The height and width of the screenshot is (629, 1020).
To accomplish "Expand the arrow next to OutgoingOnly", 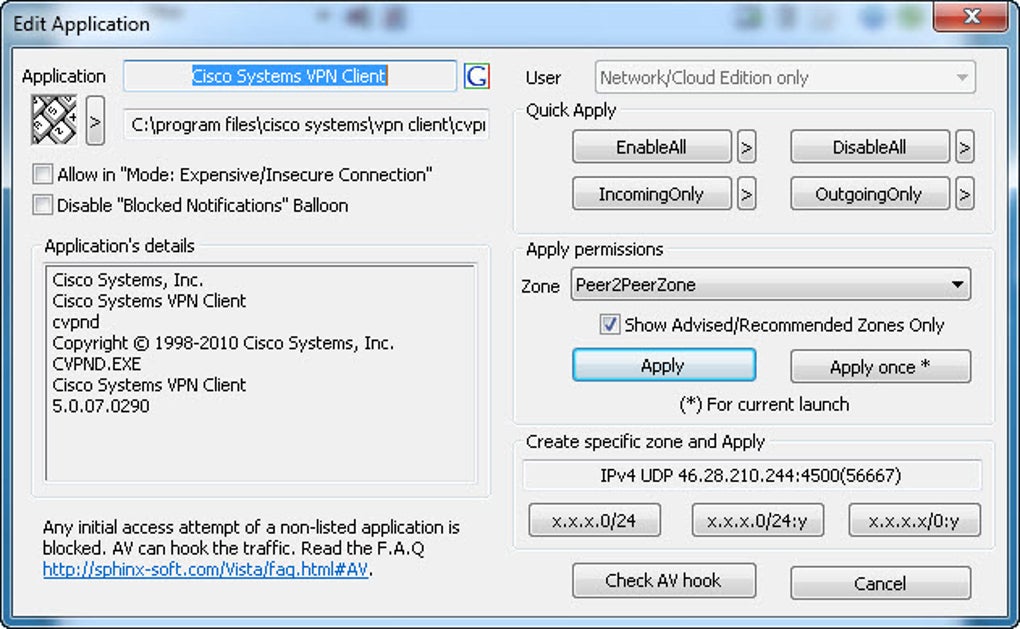I will tap(965, 194).
